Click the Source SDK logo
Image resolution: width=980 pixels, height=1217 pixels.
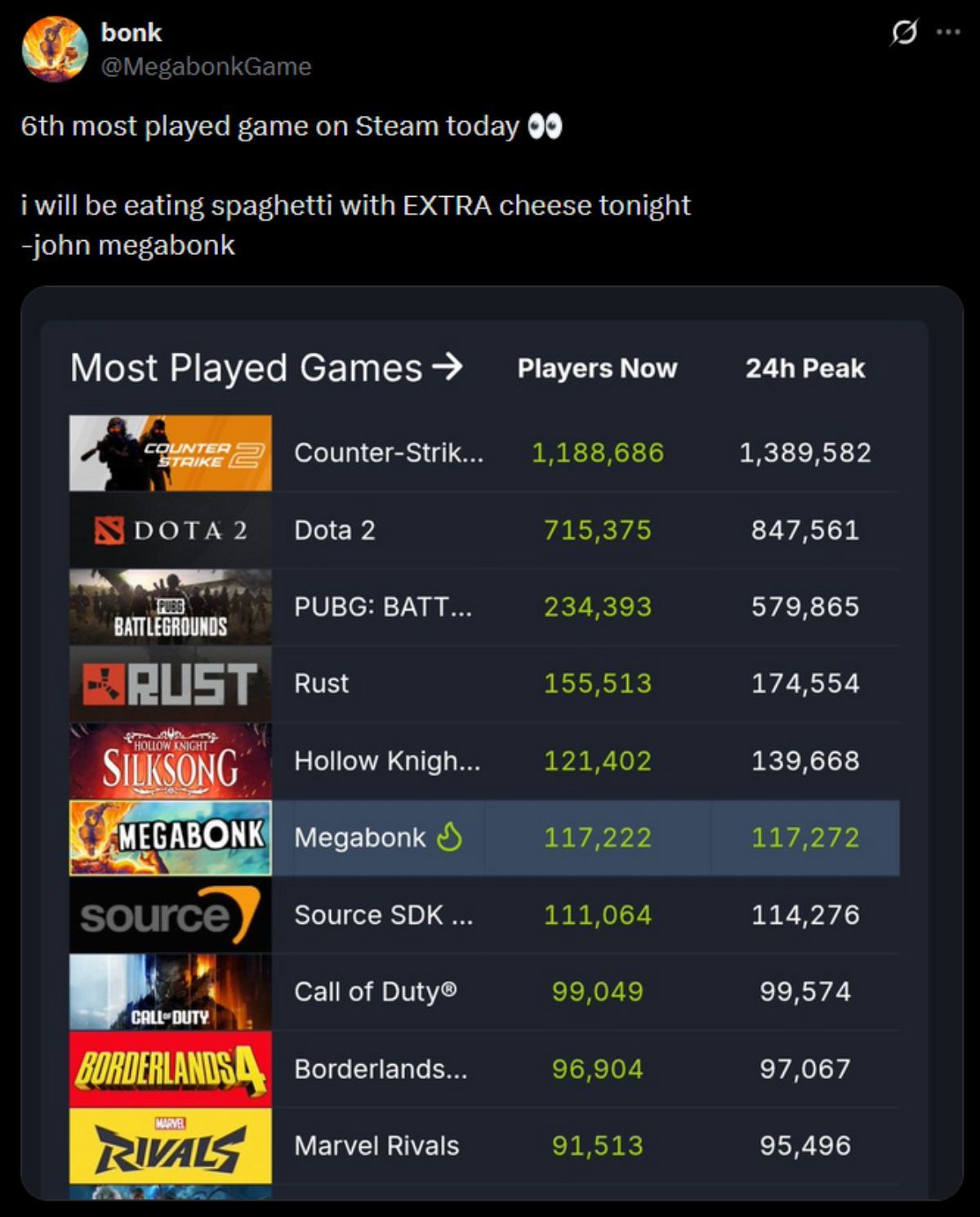[171, 915]
